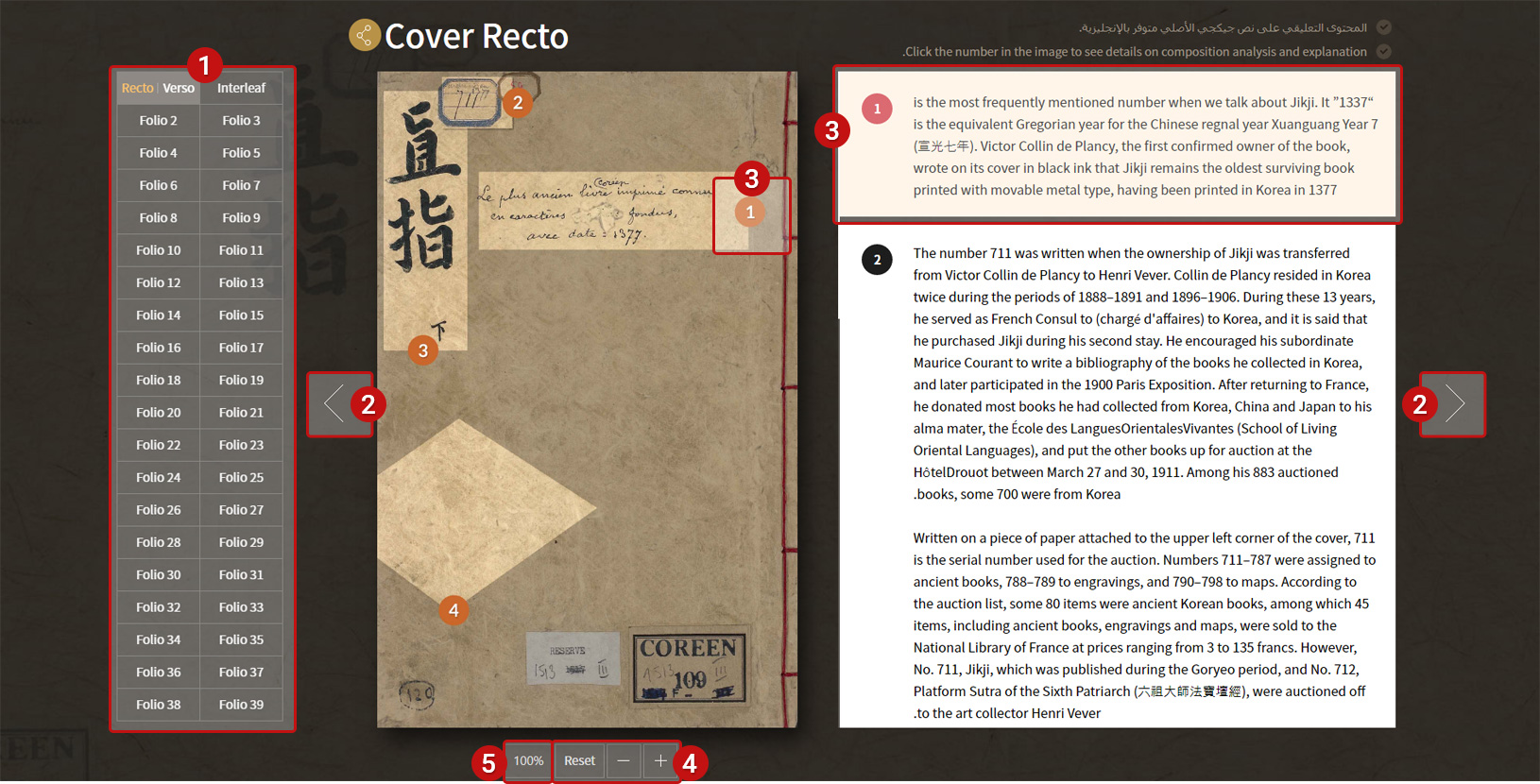Show Folio 25
Image resolution: width=1540 pixels, height=784 pixels.
(x=242, y=477)
